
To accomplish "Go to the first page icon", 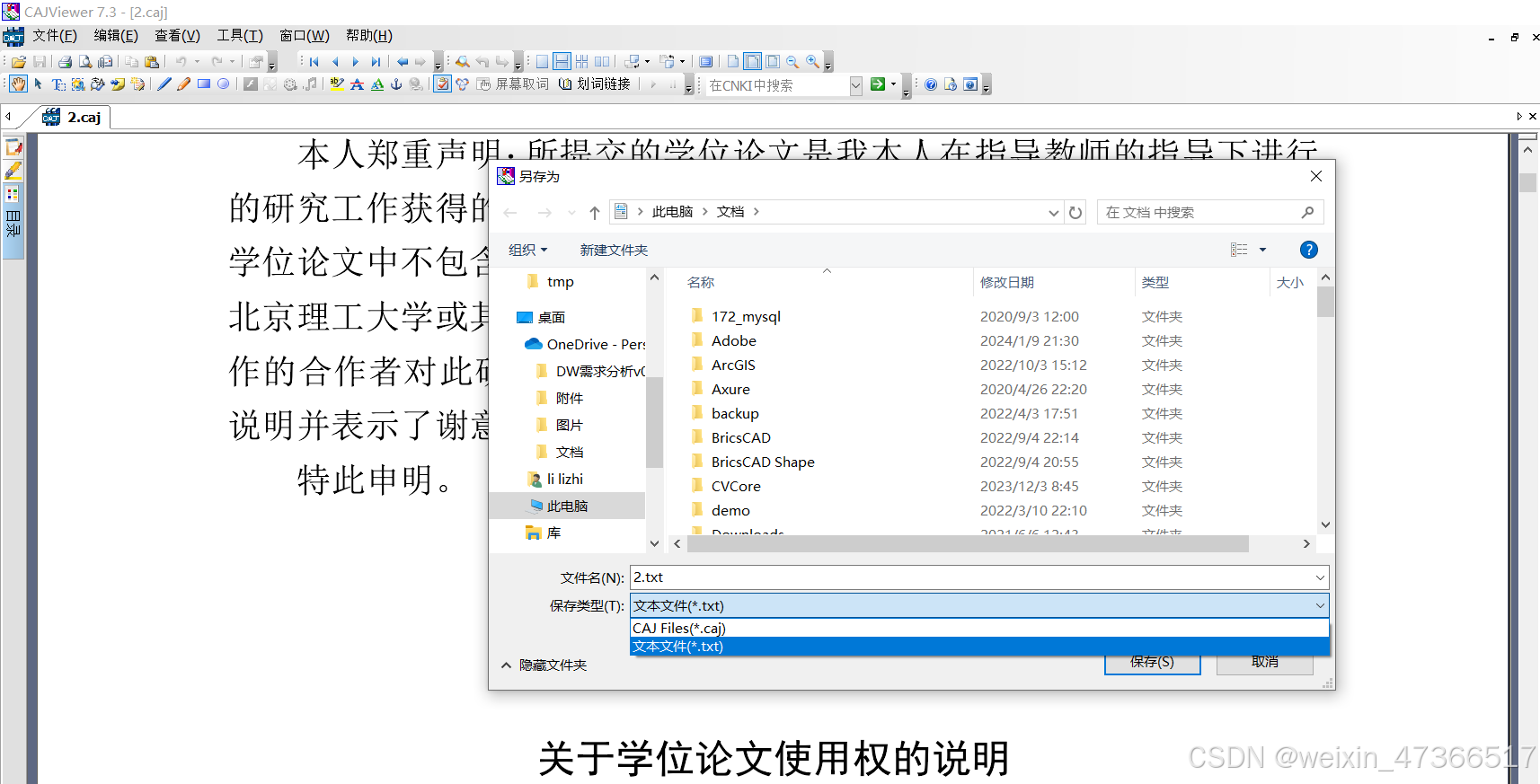I will [x=314, y=61].
